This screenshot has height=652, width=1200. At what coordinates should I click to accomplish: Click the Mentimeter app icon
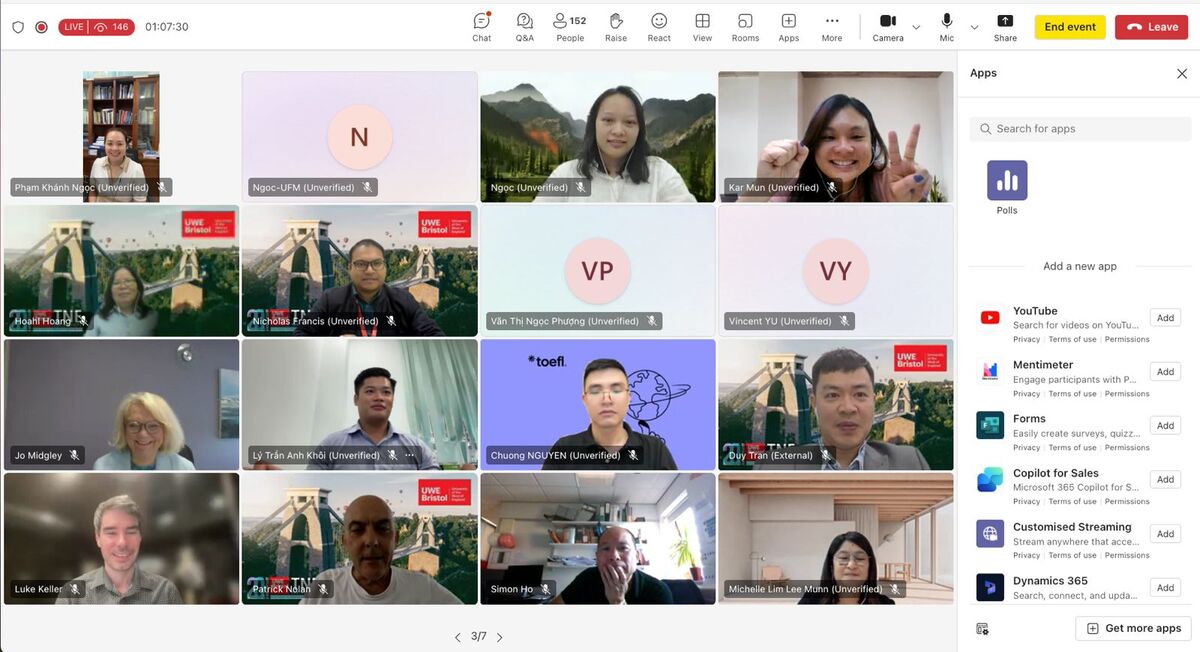point(990,372)
